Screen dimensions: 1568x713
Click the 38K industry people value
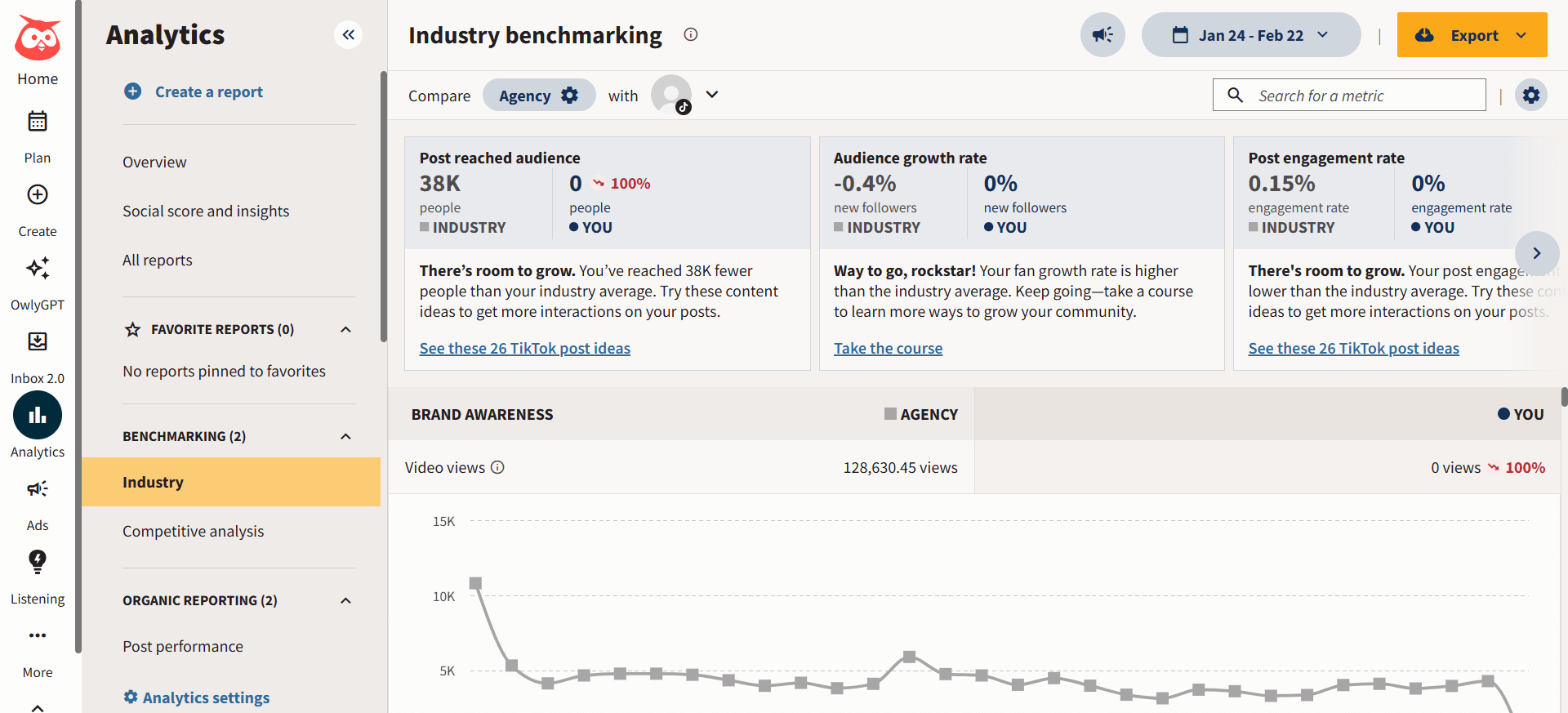[x=440, y=183]
